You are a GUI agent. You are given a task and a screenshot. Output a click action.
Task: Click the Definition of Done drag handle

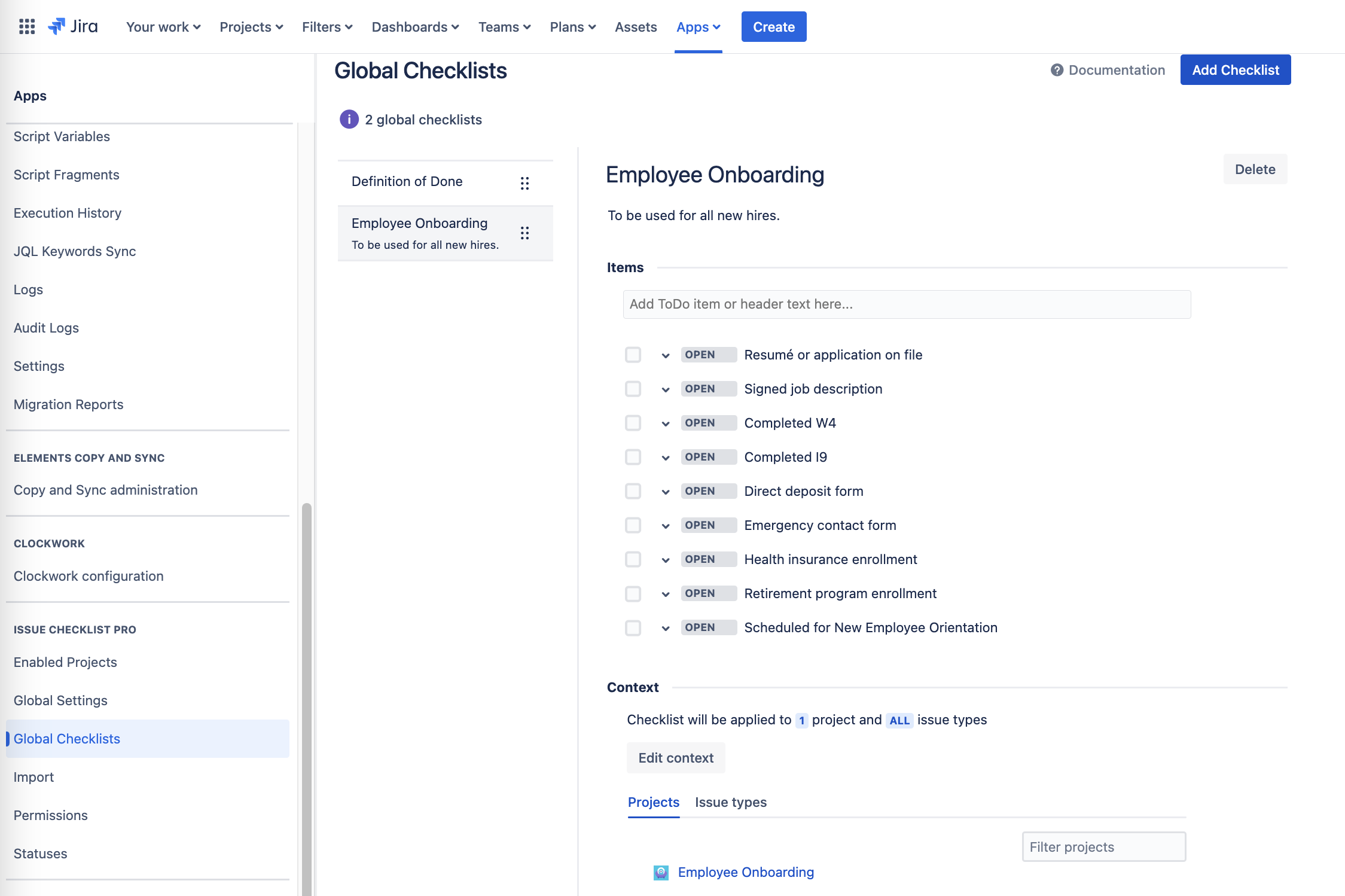pos(524,183)
